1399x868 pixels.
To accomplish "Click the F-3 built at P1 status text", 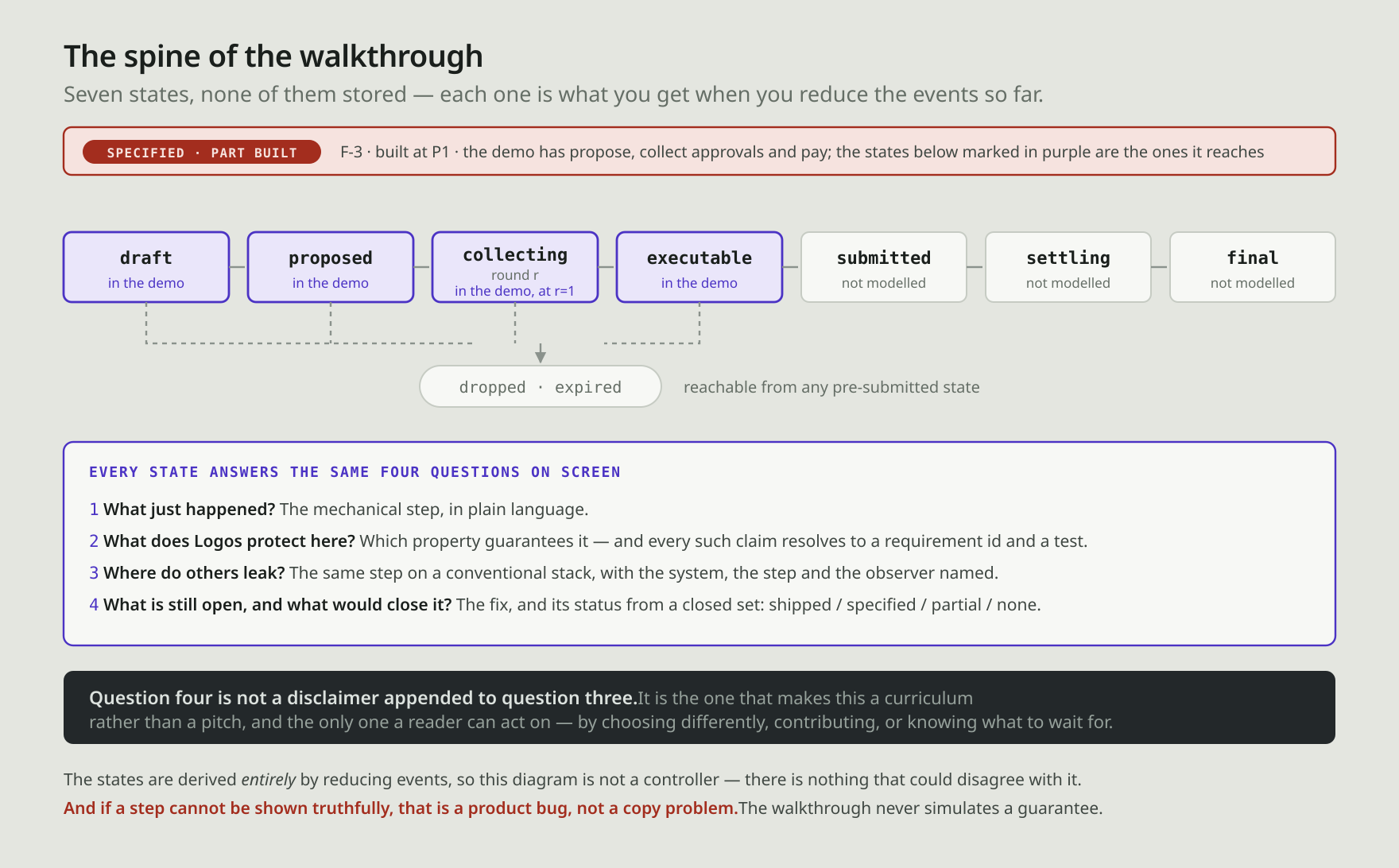I will coord(802,152).
